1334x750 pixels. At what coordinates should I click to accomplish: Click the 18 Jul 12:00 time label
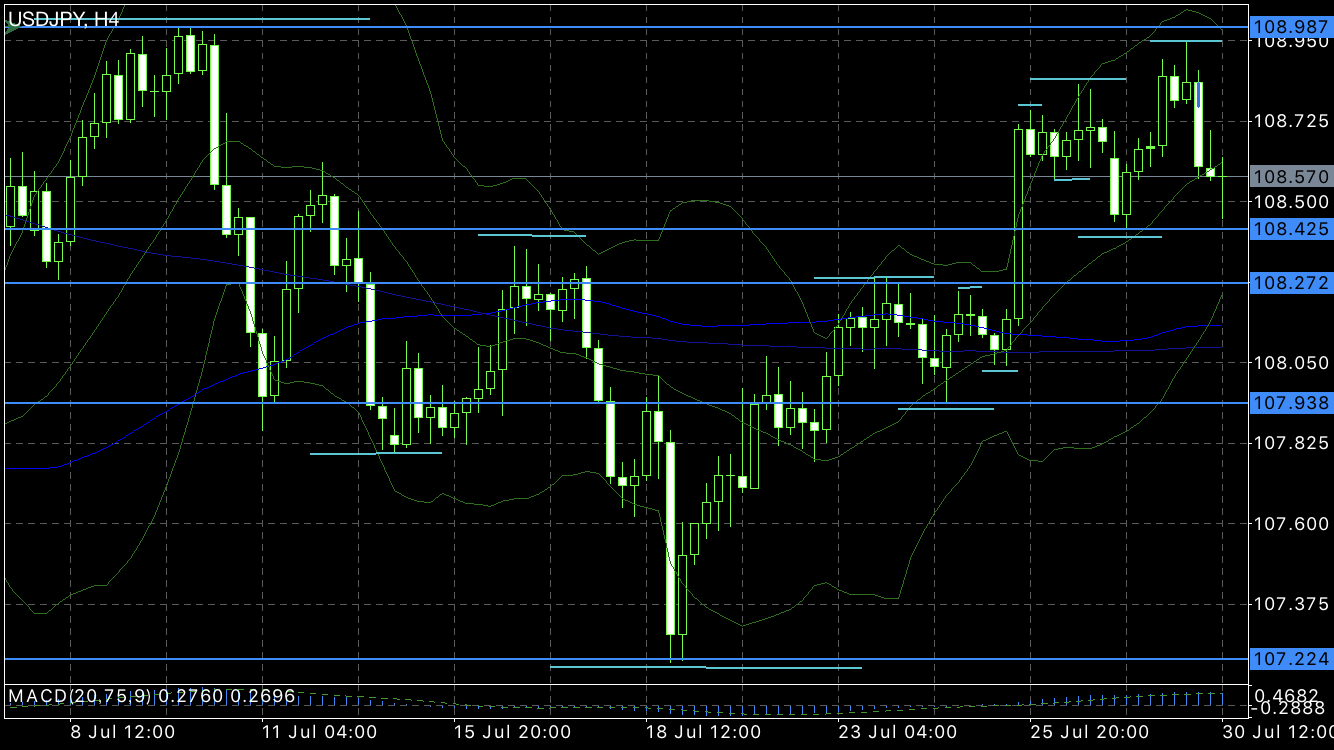tap(704, 732)
